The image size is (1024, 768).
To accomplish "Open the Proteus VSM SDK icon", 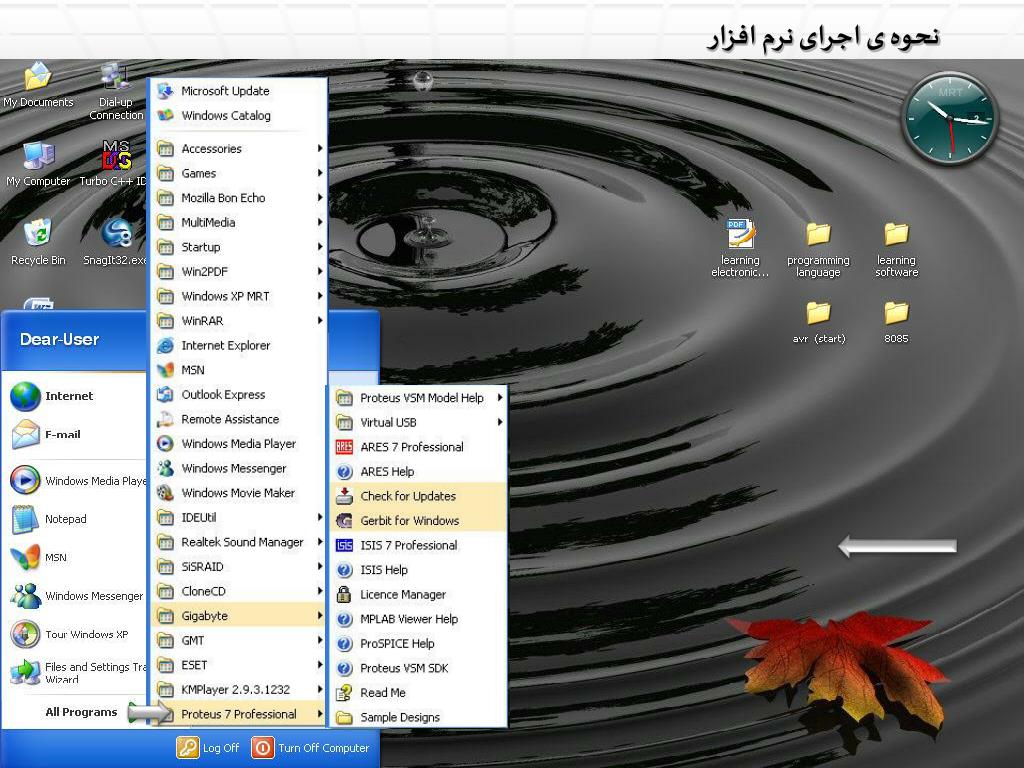I will click(x=344, y=668).
